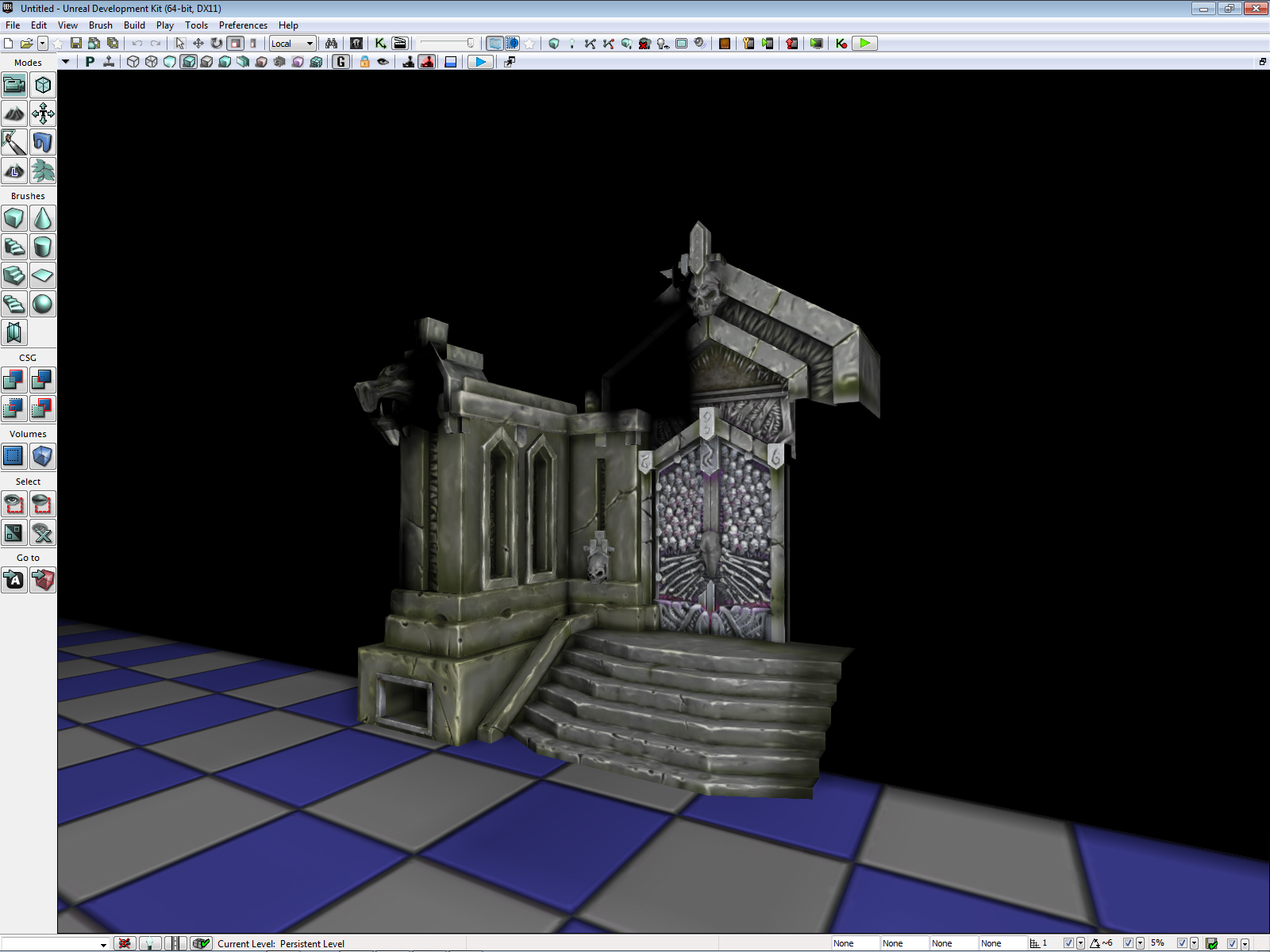Open the Tools menu
Screen dimensions: 1270x952
[197, 25]
